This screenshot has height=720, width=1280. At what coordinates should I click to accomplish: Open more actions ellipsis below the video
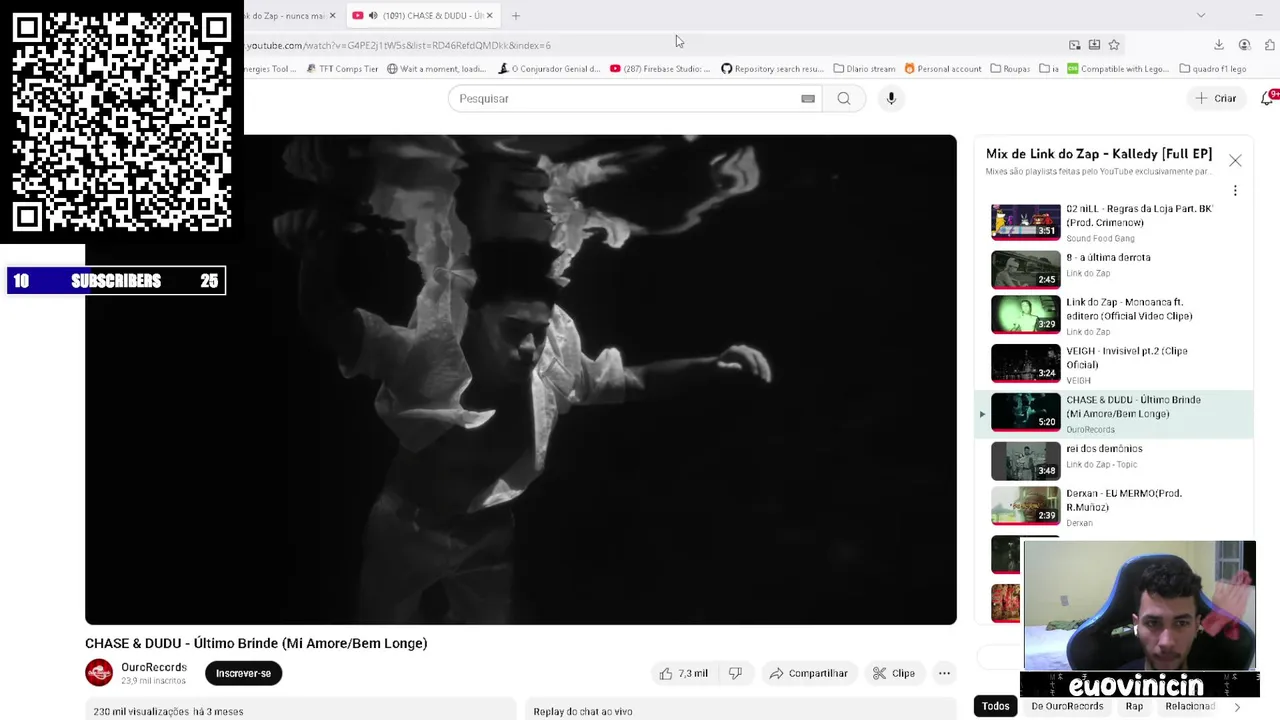944,673
